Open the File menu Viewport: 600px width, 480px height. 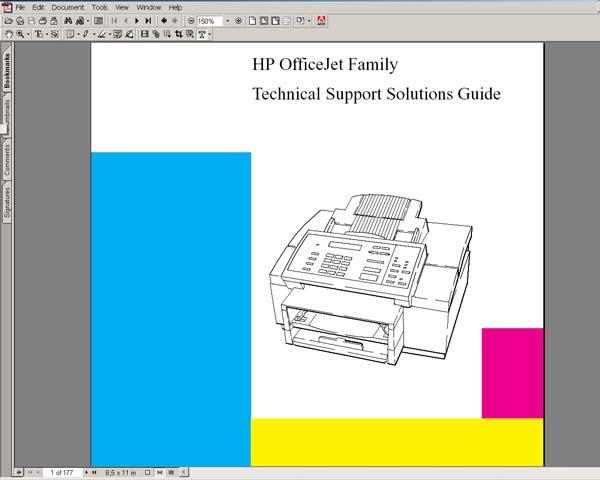[x=20, y=7]
